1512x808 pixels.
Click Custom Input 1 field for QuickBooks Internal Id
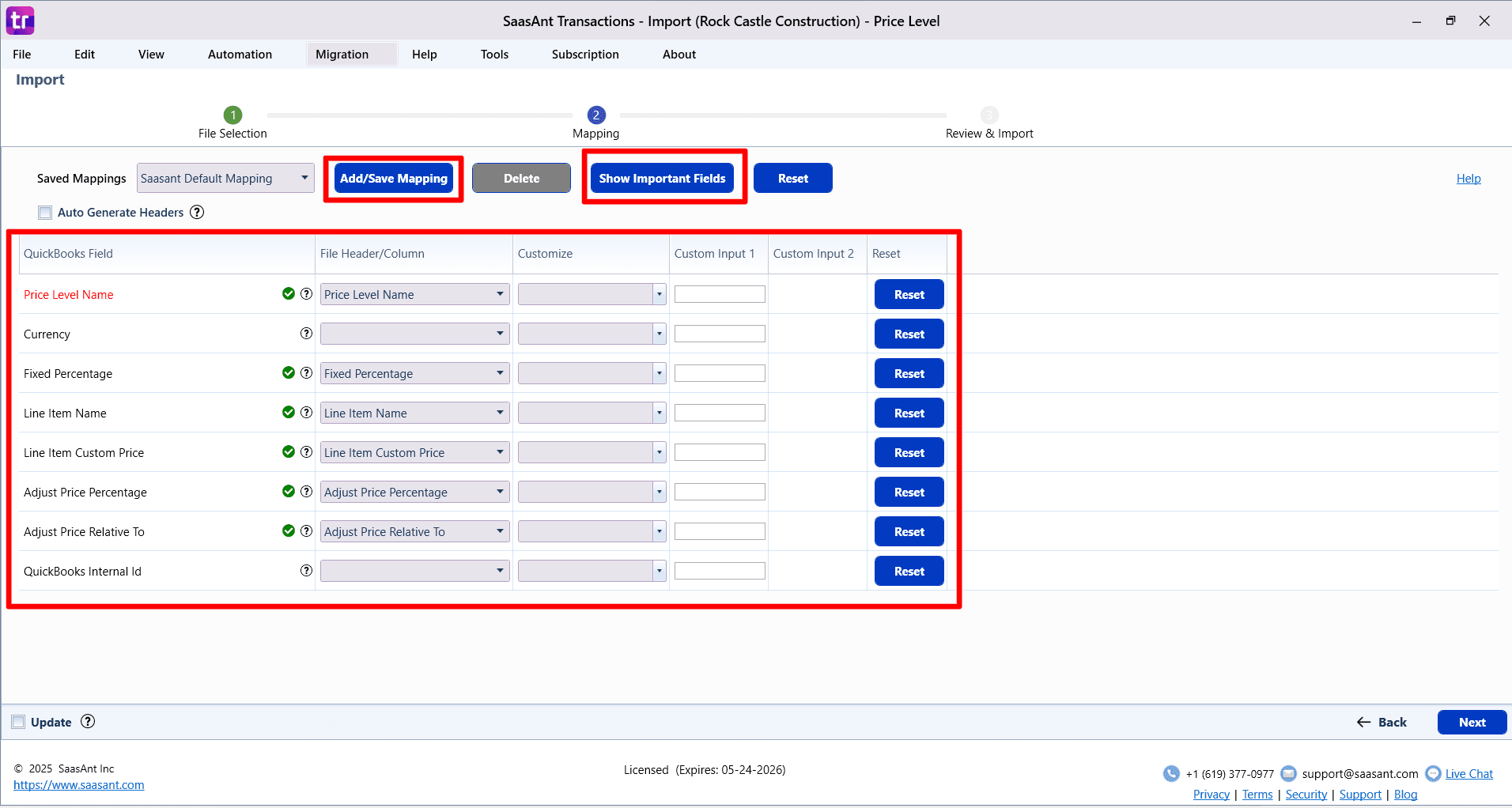720,571
